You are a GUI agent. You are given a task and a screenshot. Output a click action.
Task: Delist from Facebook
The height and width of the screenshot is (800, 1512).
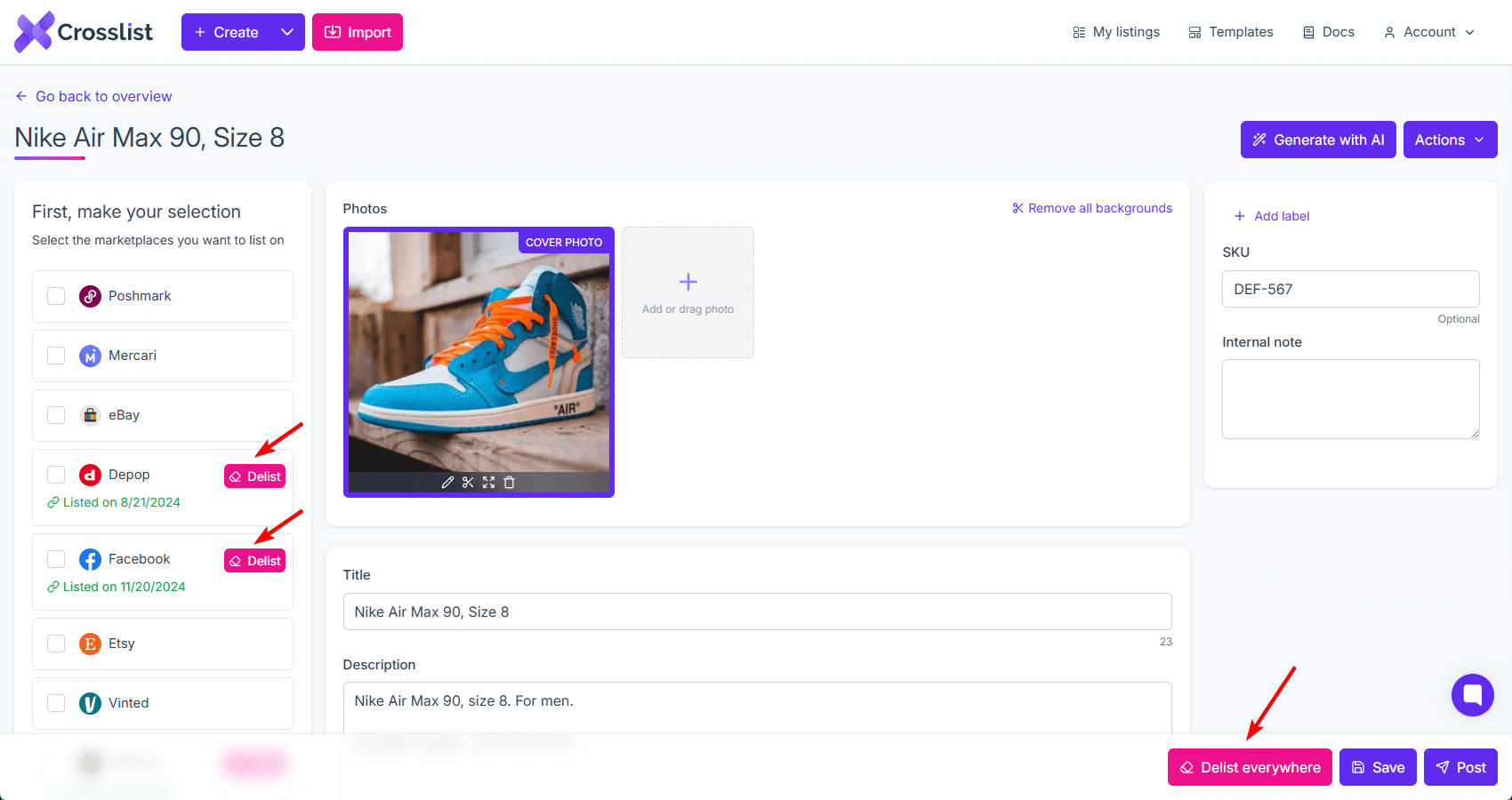(254, 561)
